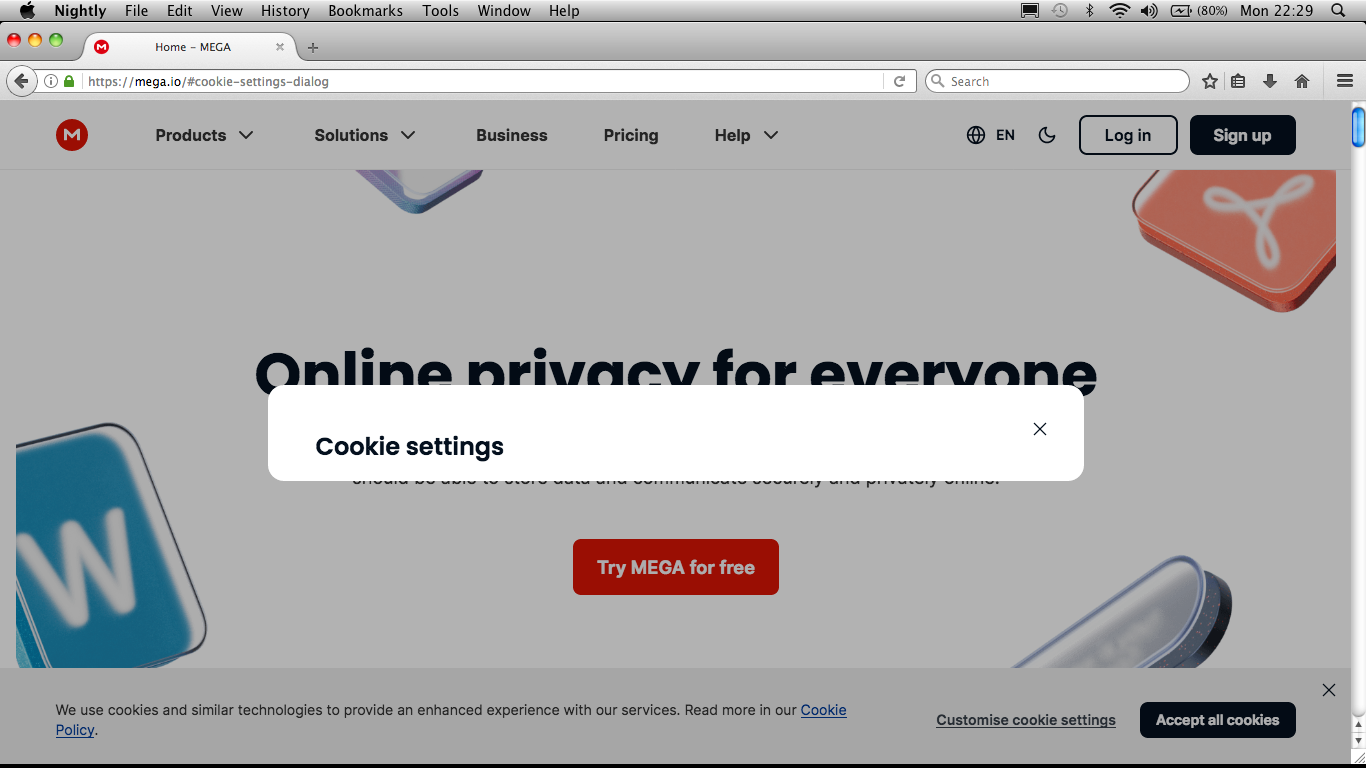Open the Bookmarks menu in the menu bar
1366x768 pixels.
coord(365,11)
